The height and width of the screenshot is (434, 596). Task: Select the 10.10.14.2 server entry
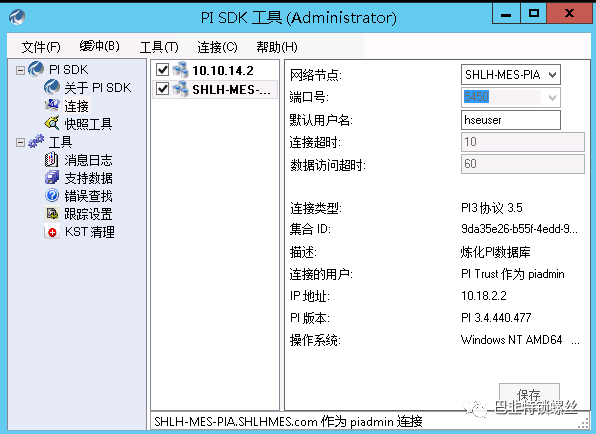[223, 70]
